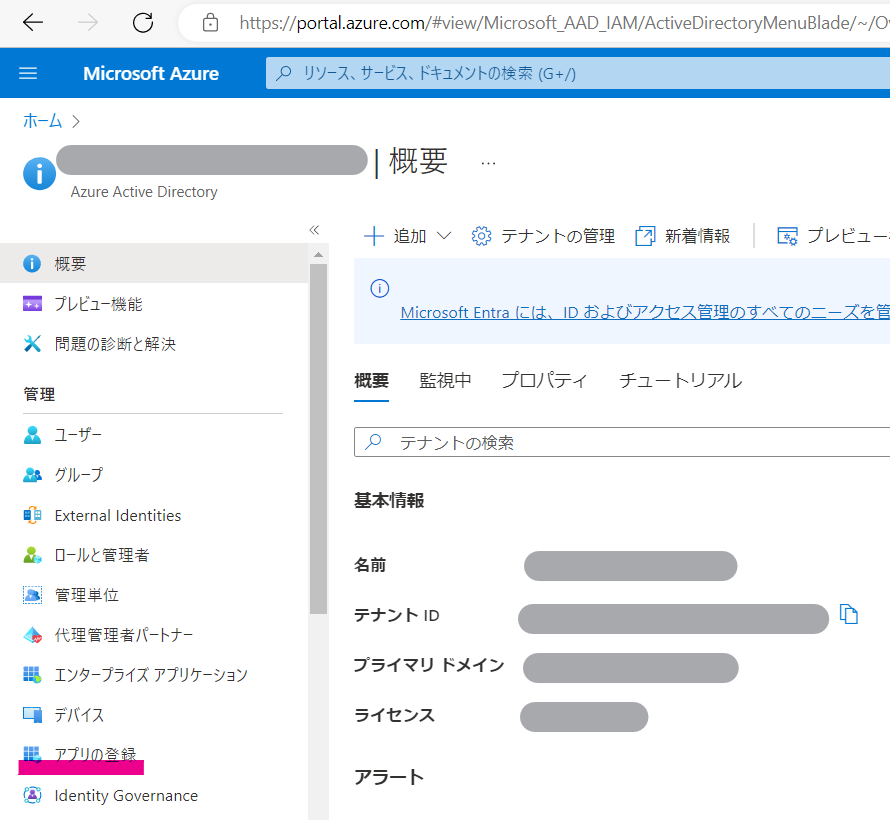Switch to the チュートリアル tab
Image resolution: width=890 pixels, height=820 pixels.
tap(680, 380)
